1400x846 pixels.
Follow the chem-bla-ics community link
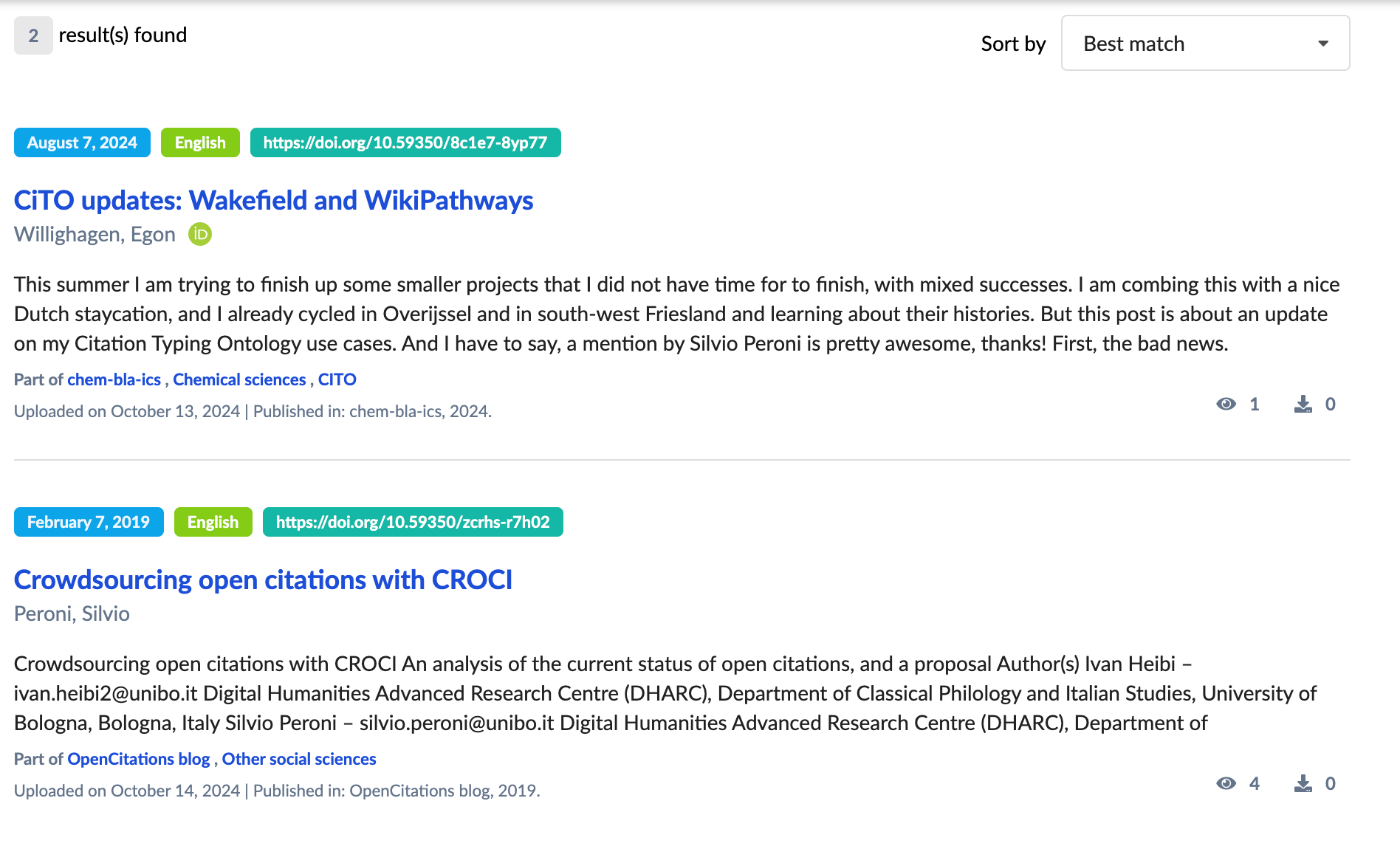114,379
